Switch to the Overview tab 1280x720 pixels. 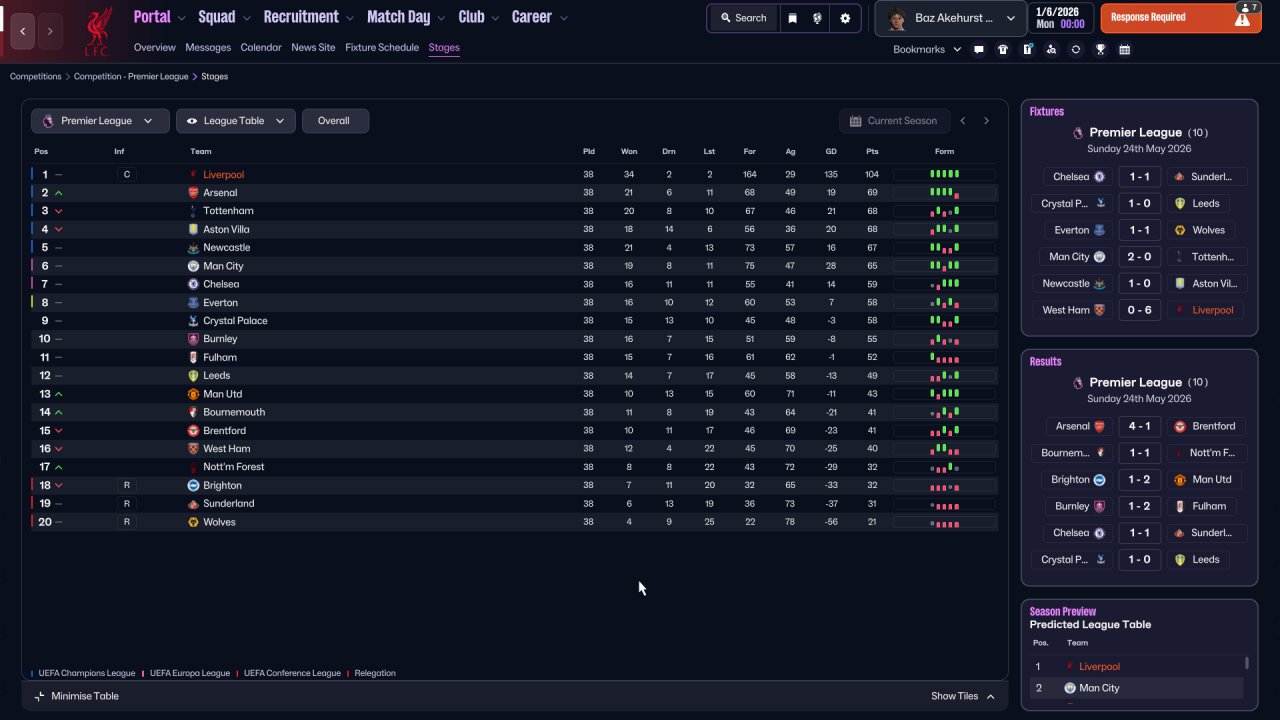pos(155,48)
